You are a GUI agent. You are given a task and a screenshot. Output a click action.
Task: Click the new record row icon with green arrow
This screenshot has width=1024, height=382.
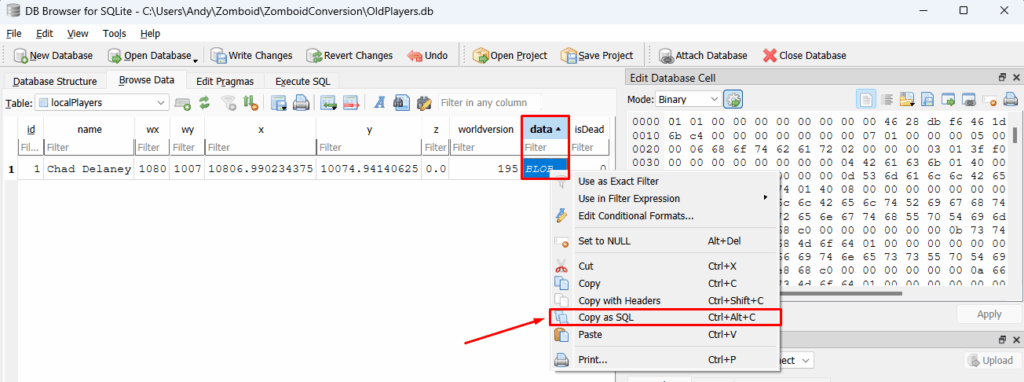tap(328, 103)
